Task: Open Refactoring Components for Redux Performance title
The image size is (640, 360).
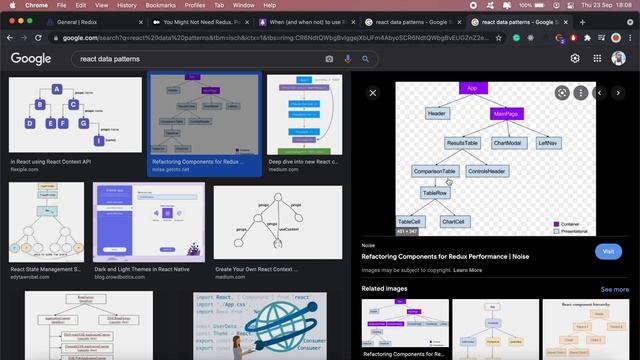Action: tap(445, 256)
